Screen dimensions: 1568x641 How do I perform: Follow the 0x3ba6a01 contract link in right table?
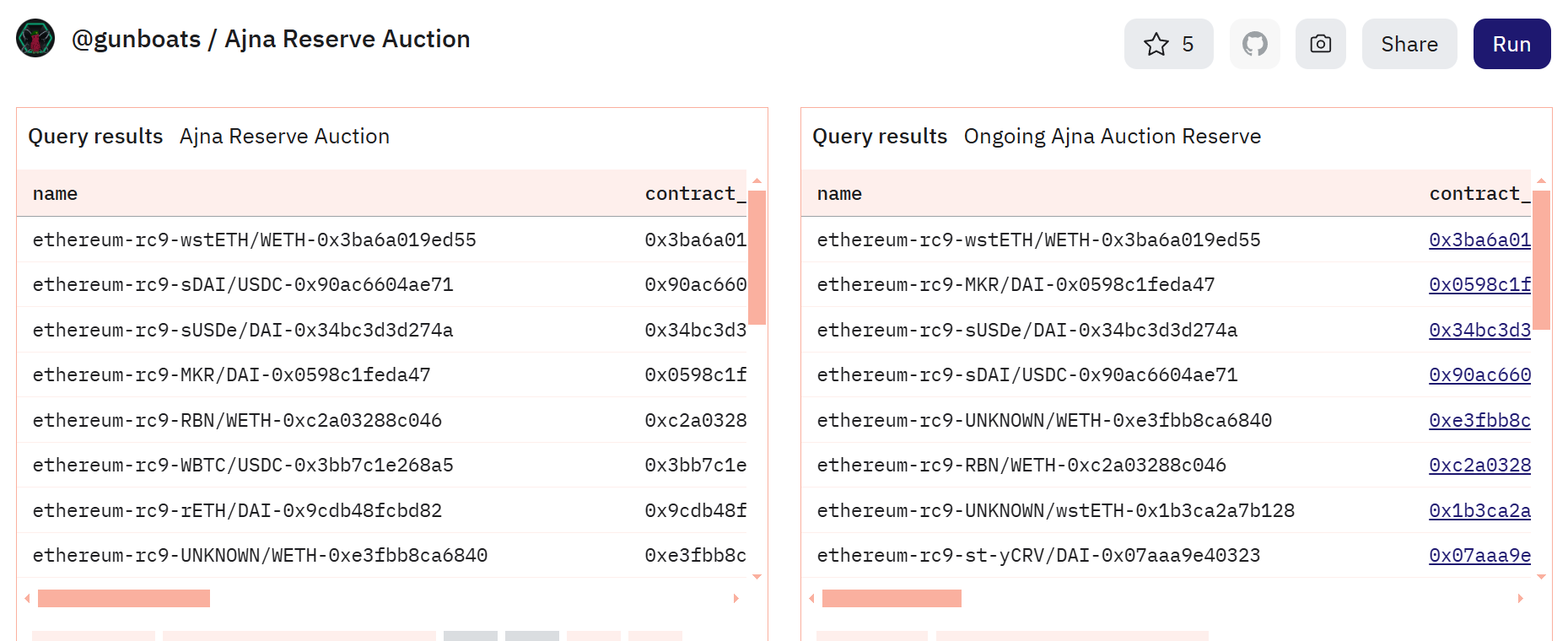point(1479,240)
